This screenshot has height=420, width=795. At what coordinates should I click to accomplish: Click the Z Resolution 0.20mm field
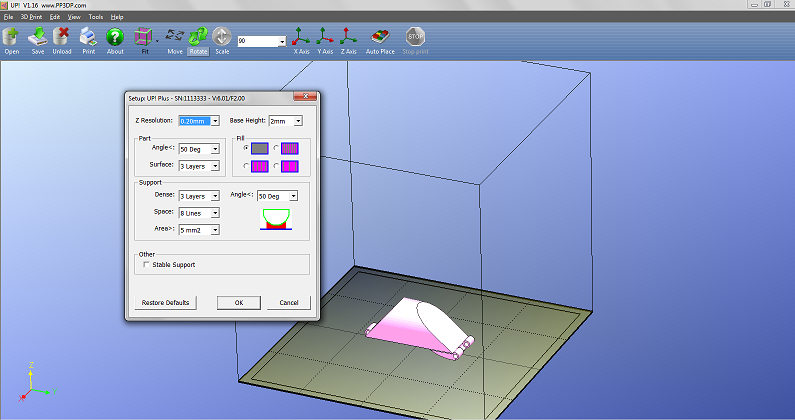[x=195, y=121]
